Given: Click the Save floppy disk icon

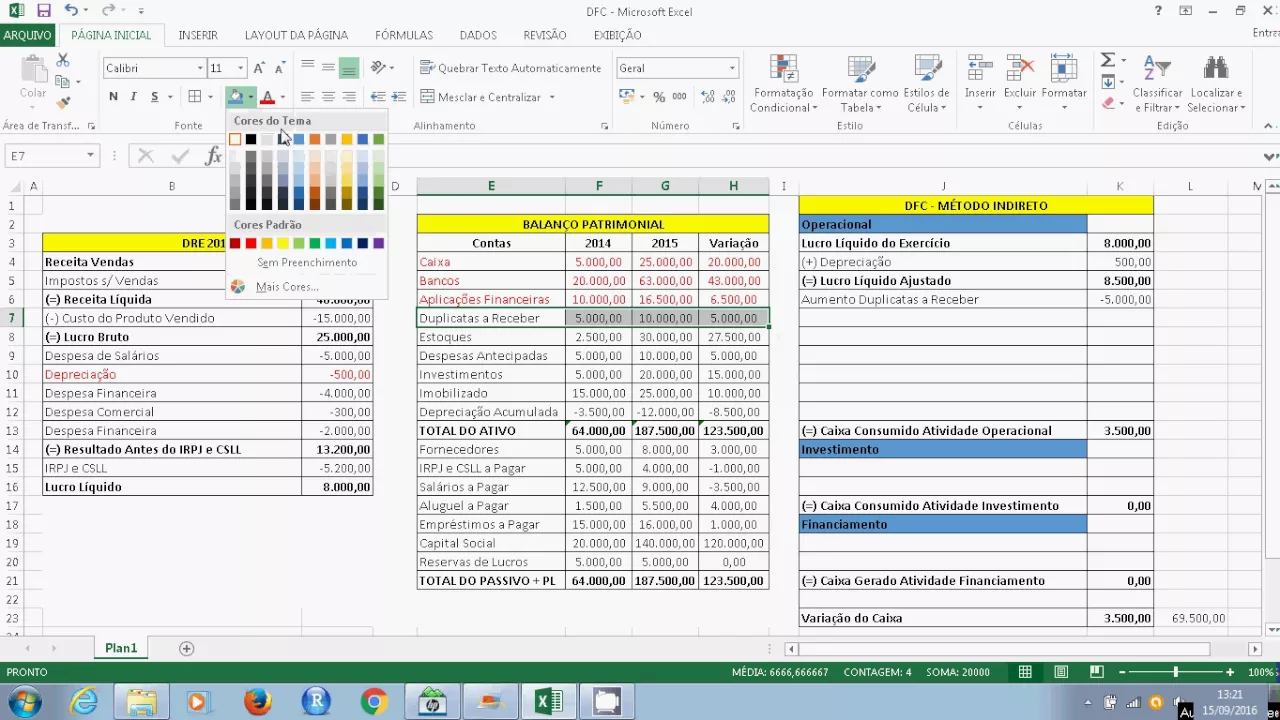Looking at the screenshot, I should tap(43, 11).
